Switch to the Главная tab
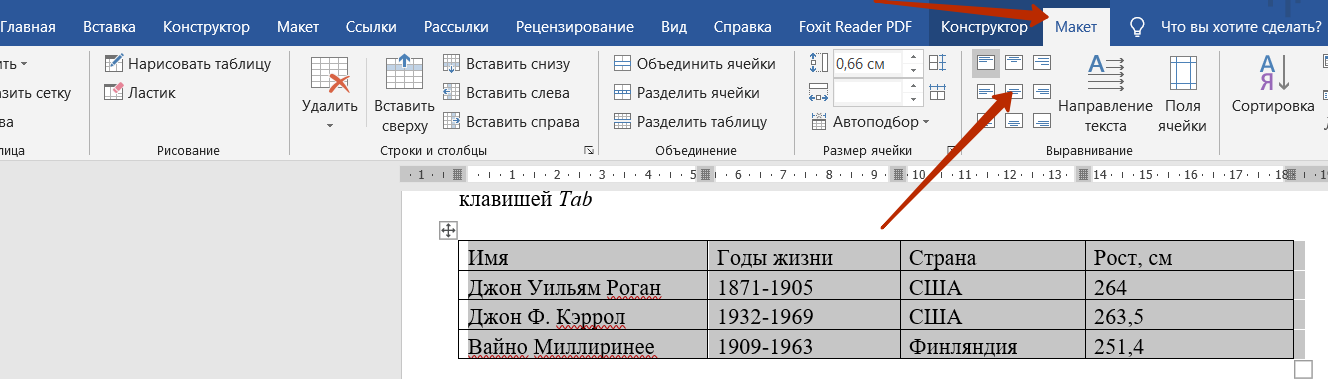 28,26
